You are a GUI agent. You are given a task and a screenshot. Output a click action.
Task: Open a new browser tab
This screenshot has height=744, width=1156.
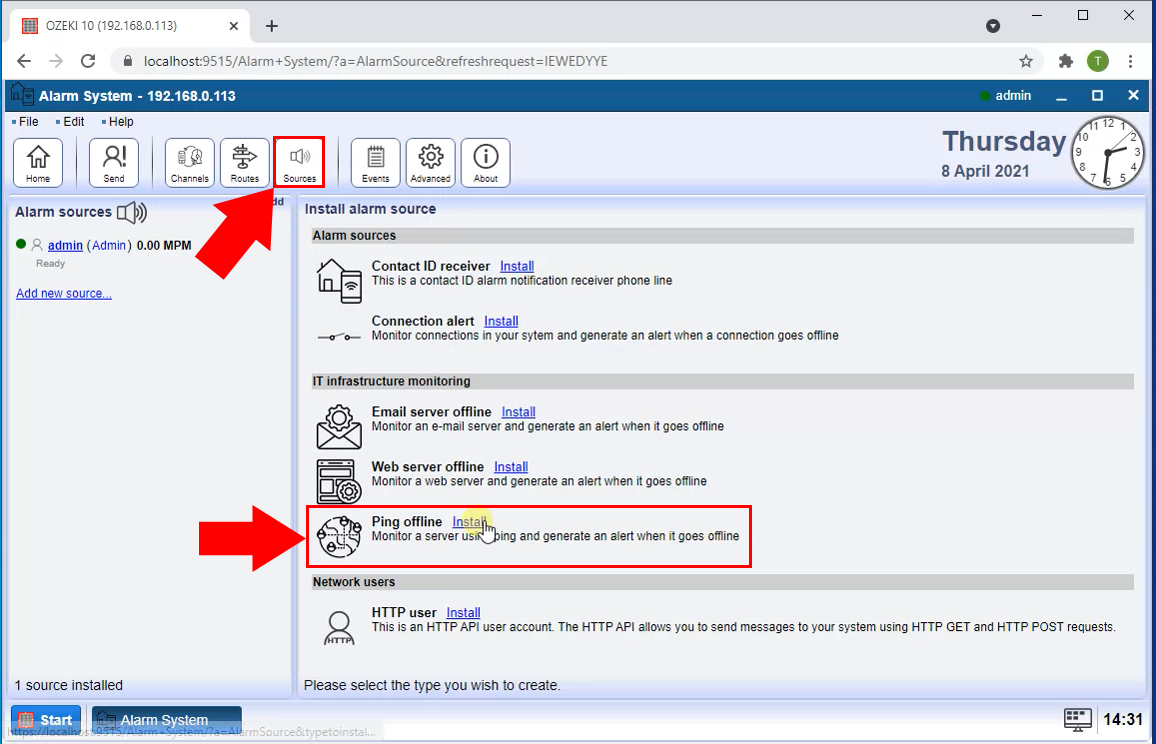[272, 26]
